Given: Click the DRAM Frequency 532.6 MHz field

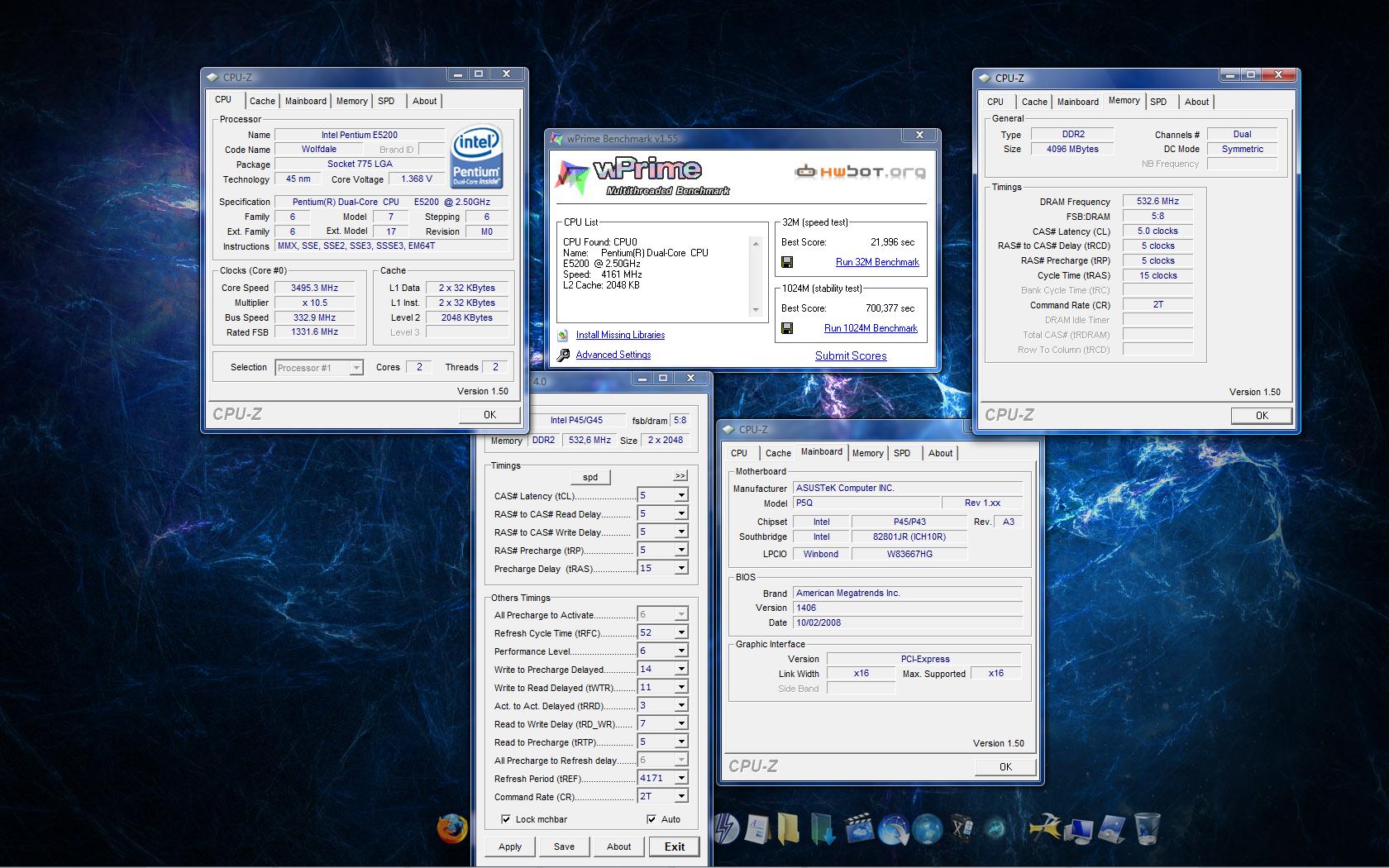Looking at the screenshot, I should point(1157,201).
